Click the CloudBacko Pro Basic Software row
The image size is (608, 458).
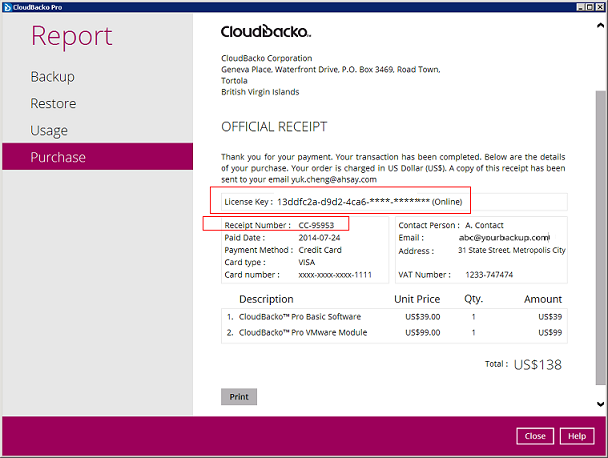tap(394, 317)
